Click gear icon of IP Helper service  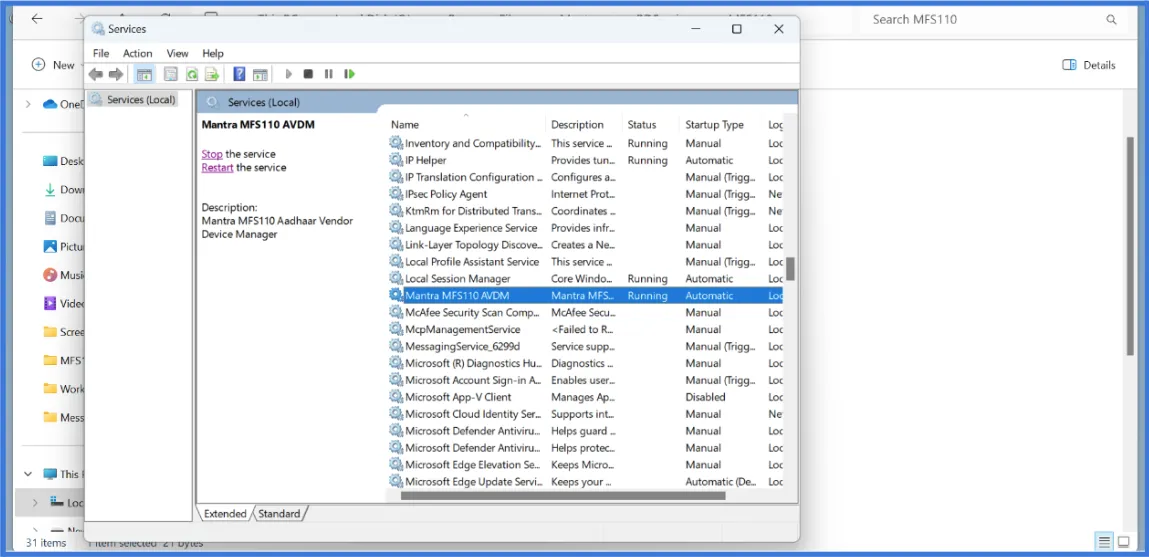396,160
